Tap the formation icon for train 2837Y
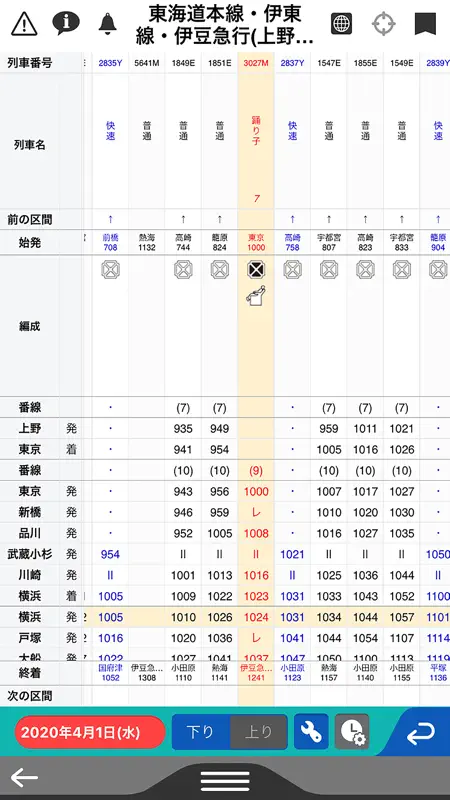This screenshot has width=450, height=800. pyautogui.click(x=292, y=269)
